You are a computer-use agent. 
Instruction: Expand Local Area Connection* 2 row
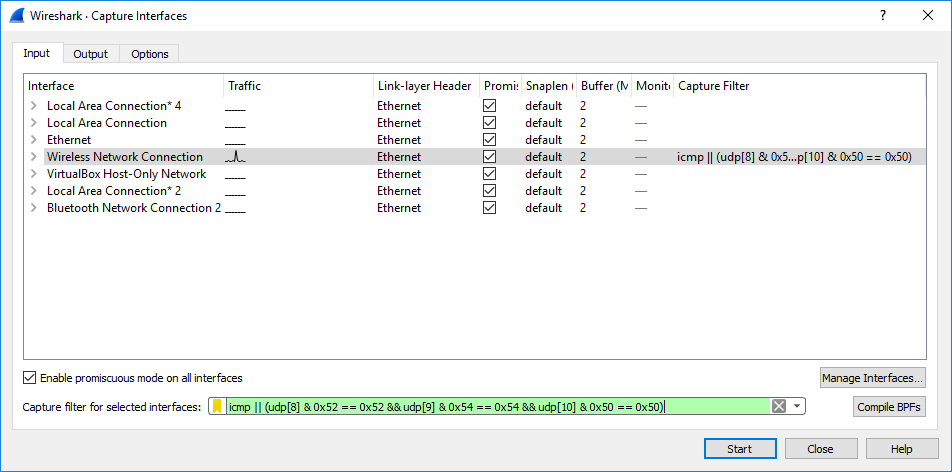click(x=34, y=191)
